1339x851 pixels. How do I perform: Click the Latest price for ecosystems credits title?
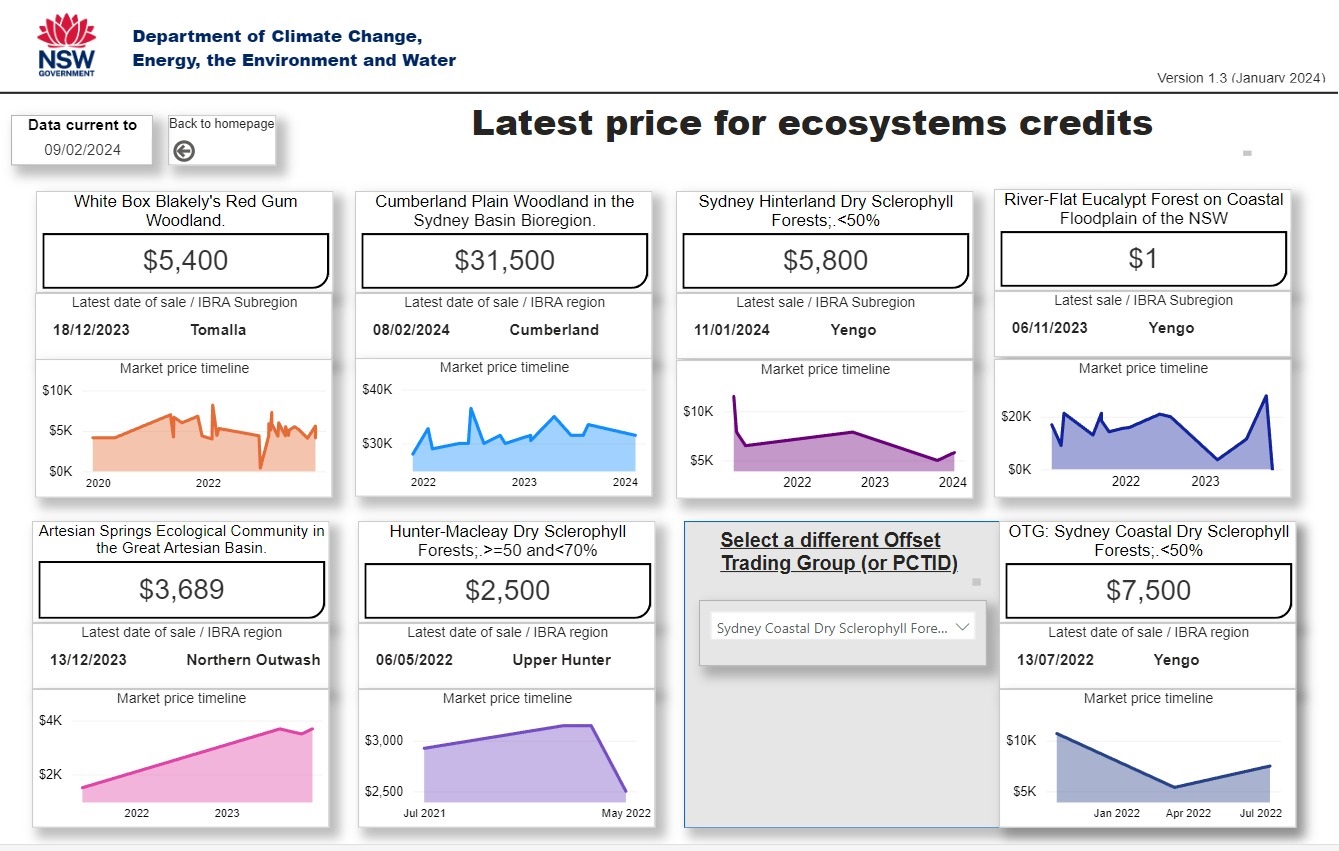coord(812,123)
